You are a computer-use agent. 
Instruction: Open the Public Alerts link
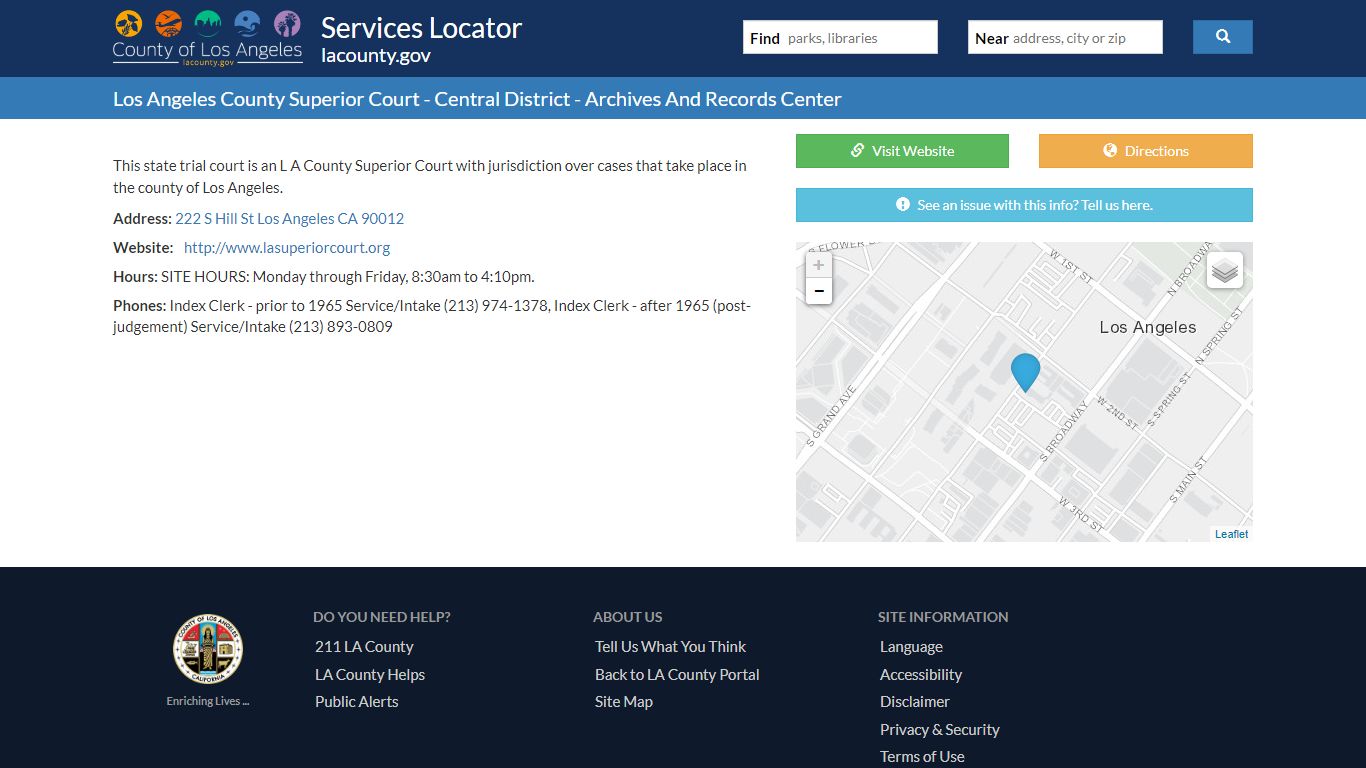pos(356,702)
